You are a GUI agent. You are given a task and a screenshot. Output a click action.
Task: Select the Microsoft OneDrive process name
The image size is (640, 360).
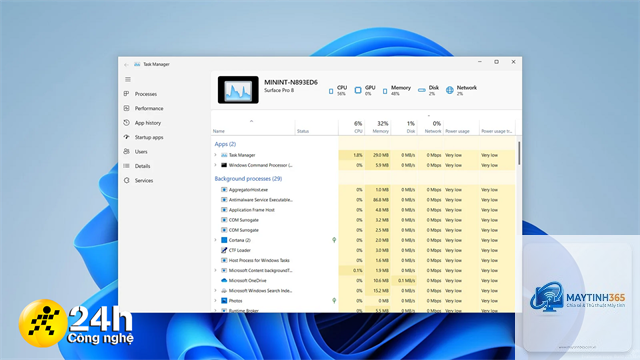pyautogui.click(x=247, y=280)
